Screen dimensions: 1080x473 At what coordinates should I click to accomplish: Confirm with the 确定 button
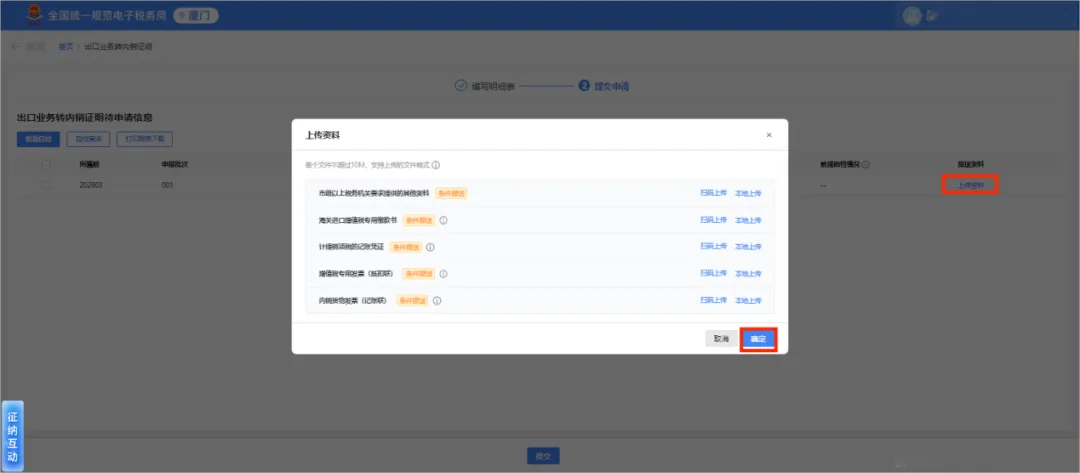pos(758,339)
